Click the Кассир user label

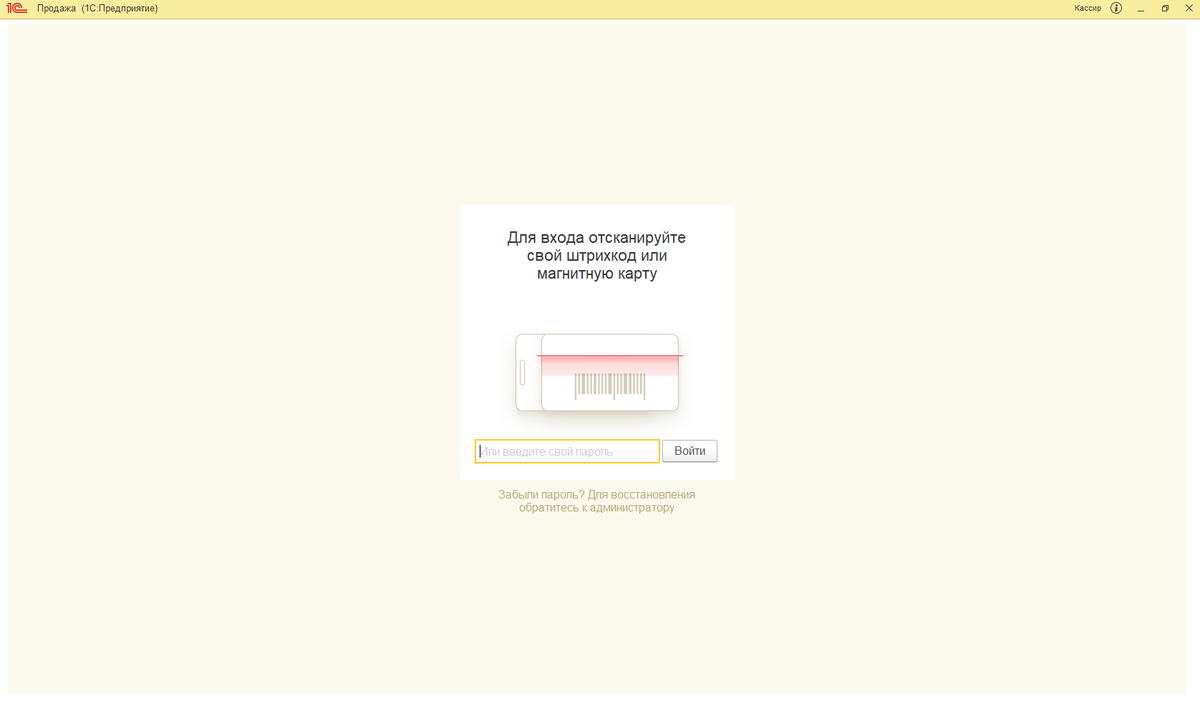point(1088,8)
